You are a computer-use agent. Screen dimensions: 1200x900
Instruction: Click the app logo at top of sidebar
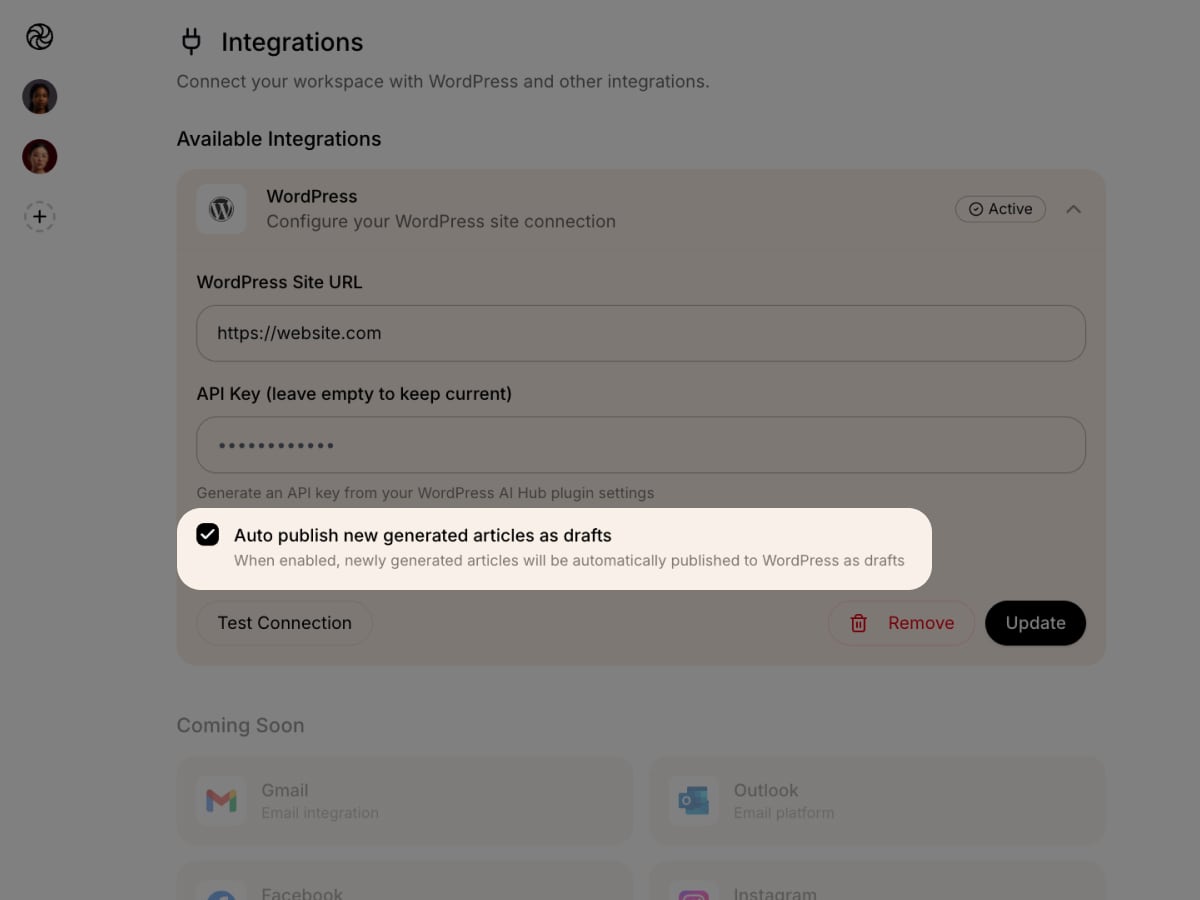tap(39, 36)
